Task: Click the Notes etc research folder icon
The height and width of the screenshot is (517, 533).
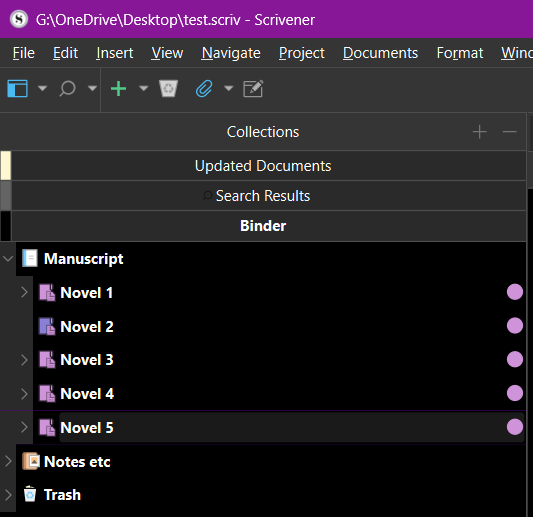Action: 31,461
